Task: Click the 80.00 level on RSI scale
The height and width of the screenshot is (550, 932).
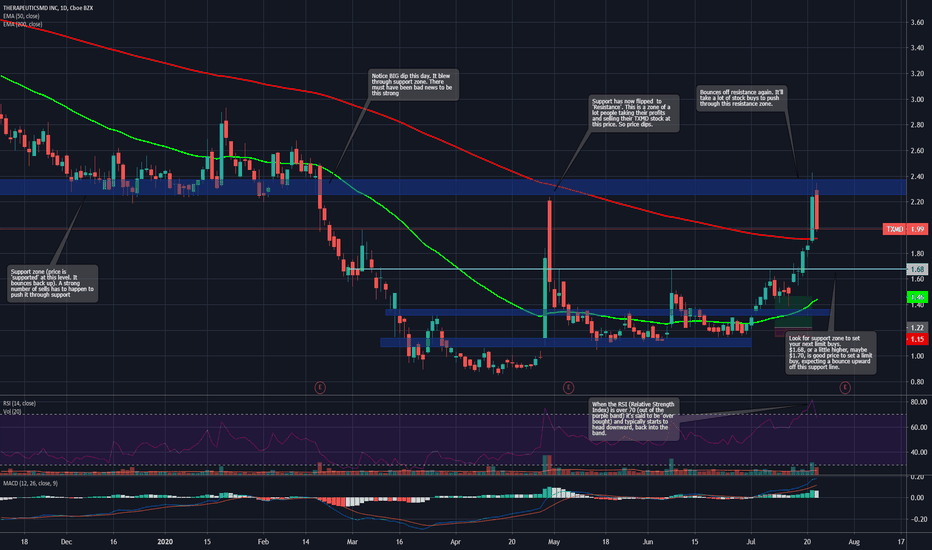Action: 918,402
